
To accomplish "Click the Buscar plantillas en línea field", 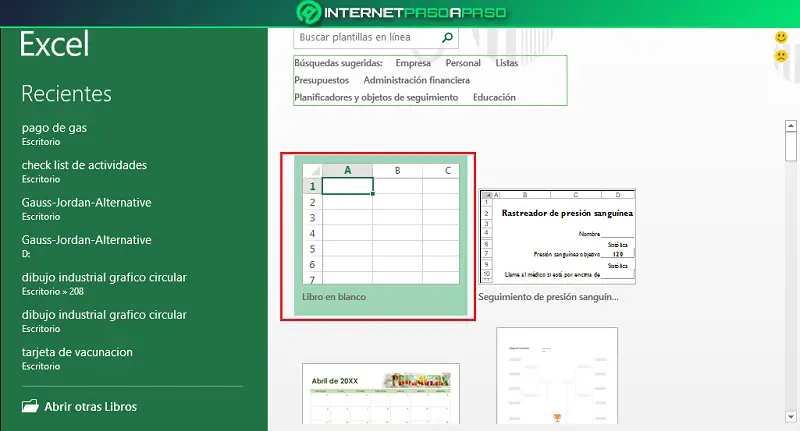I will pos(376,37).
